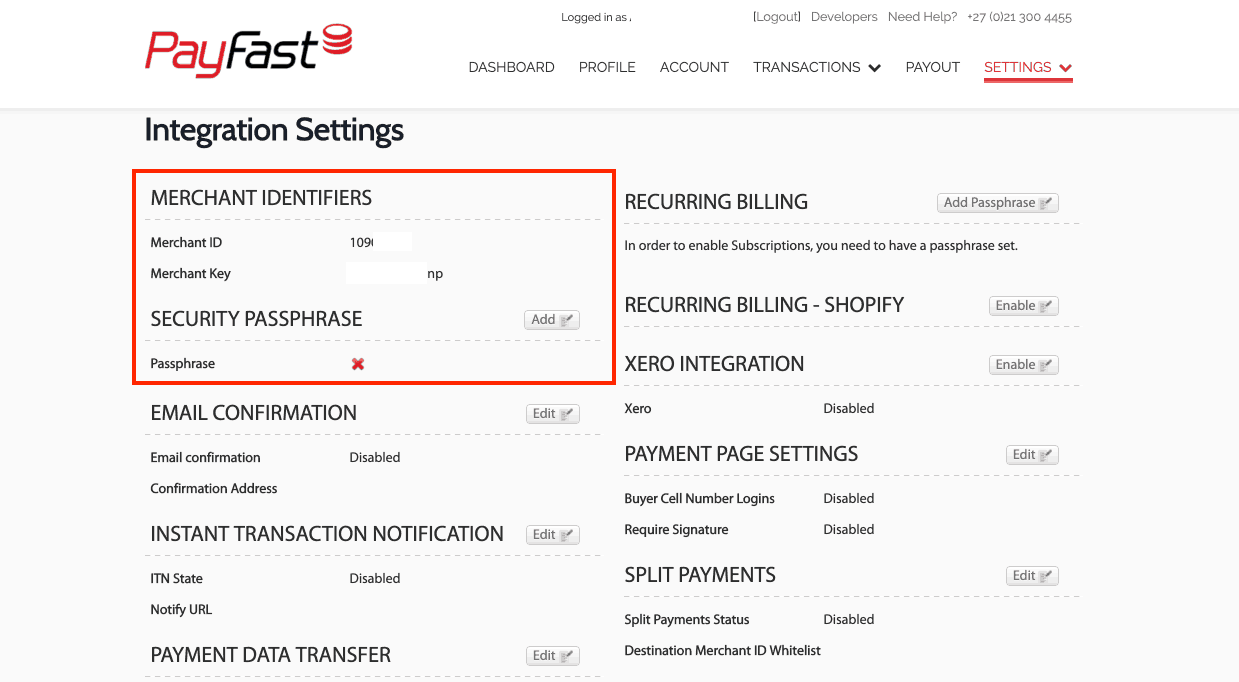Open the Developers link
Viewport: 1239px width, 682px height.
click(x=844, y=17)
